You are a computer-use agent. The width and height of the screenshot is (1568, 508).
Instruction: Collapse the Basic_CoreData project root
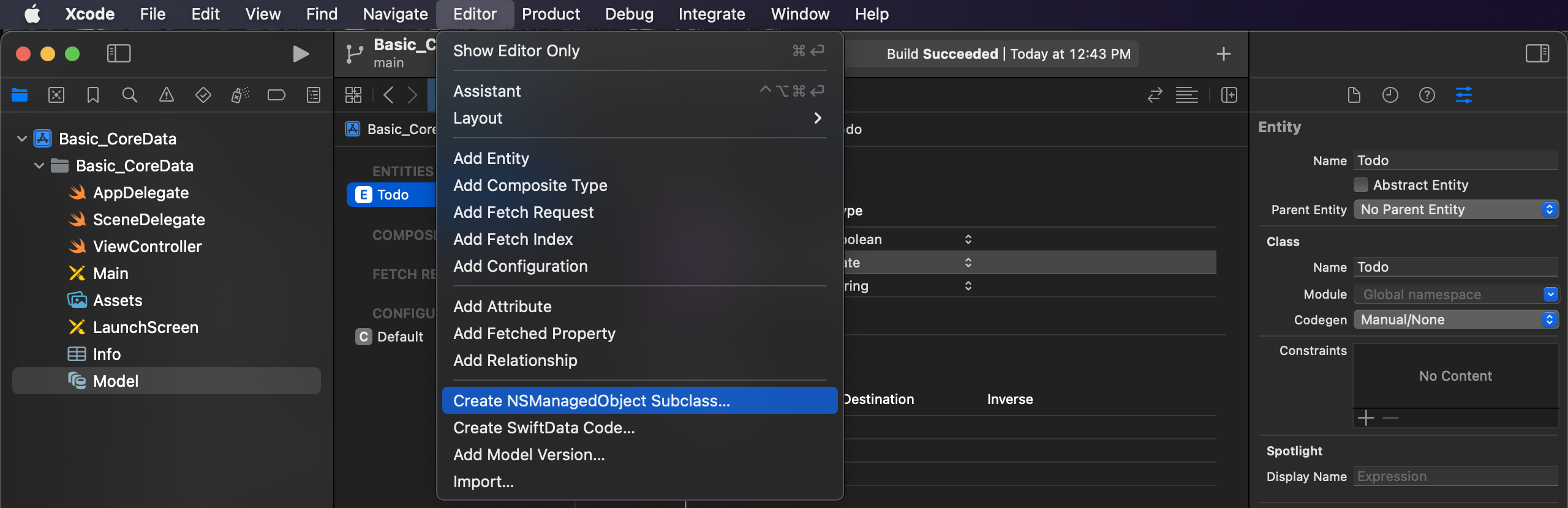[22, 139]
